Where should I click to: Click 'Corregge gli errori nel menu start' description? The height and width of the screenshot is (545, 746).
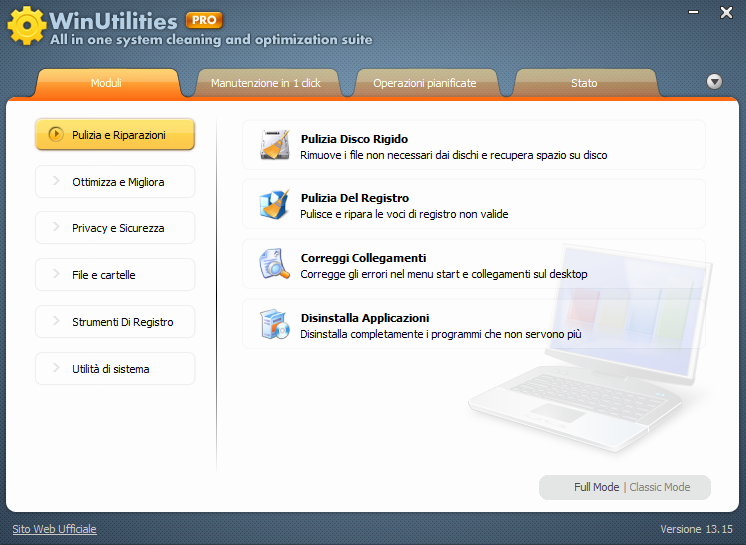coord(444,274)
